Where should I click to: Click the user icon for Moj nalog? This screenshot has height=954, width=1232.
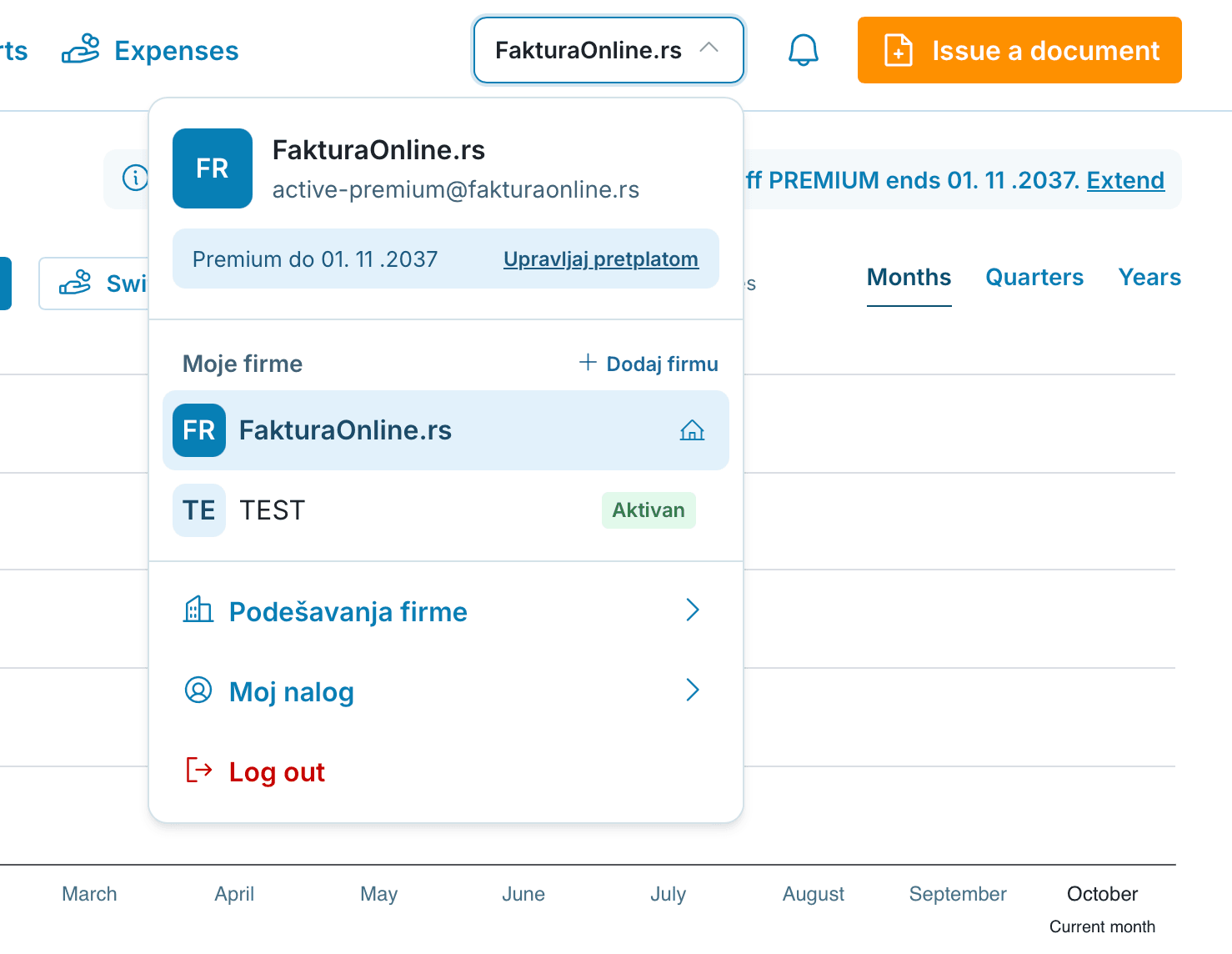click(x=198, y=690)
